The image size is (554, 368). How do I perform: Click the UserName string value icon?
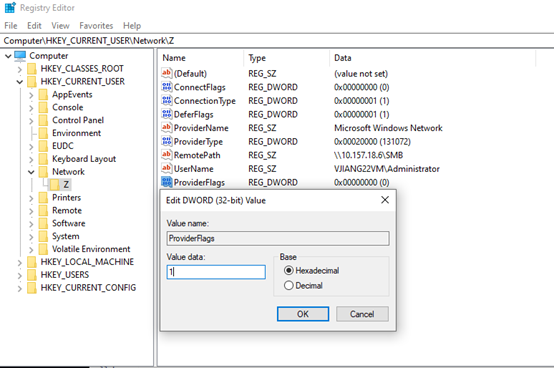click(166, 168)
